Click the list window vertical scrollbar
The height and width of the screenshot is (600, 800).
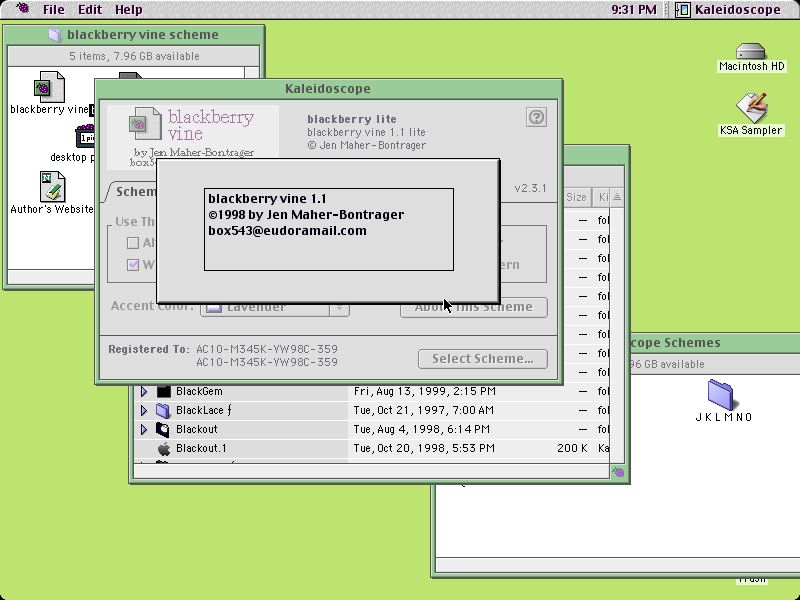[617, 337]
